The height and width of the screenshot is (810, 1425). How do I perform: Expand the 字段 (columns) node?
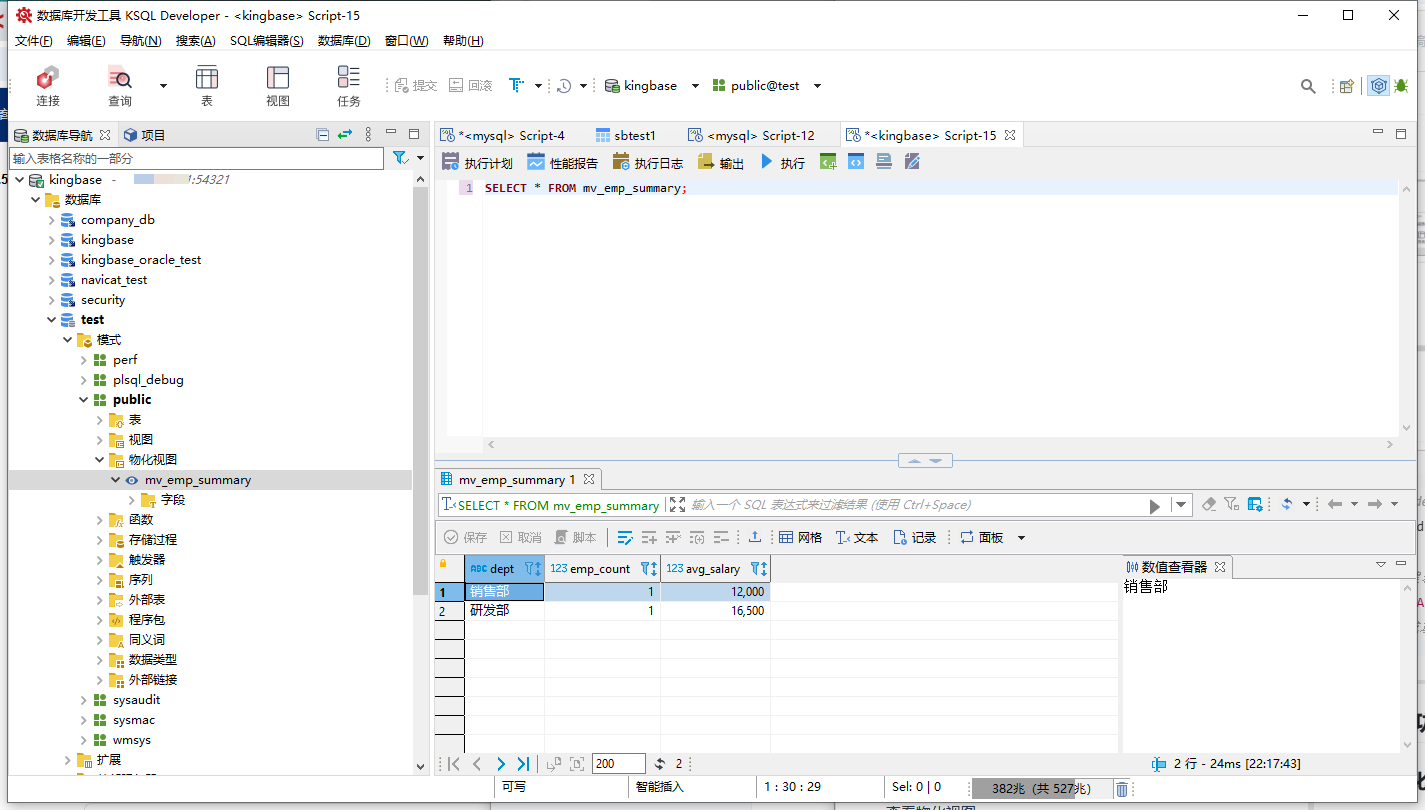(132, 500)
